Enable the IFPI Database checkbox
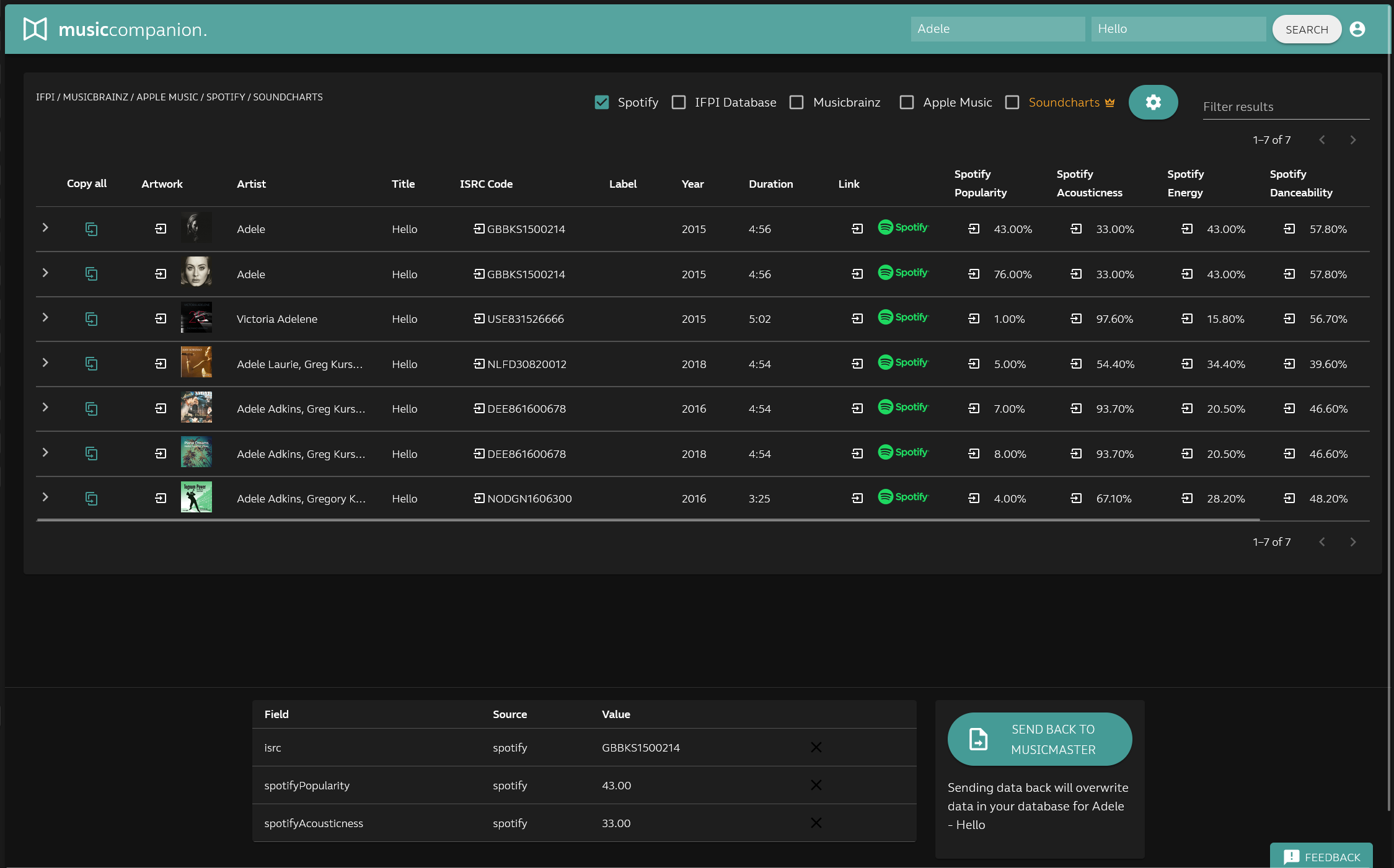This screenshot has width=1394, height=868. 679,102
